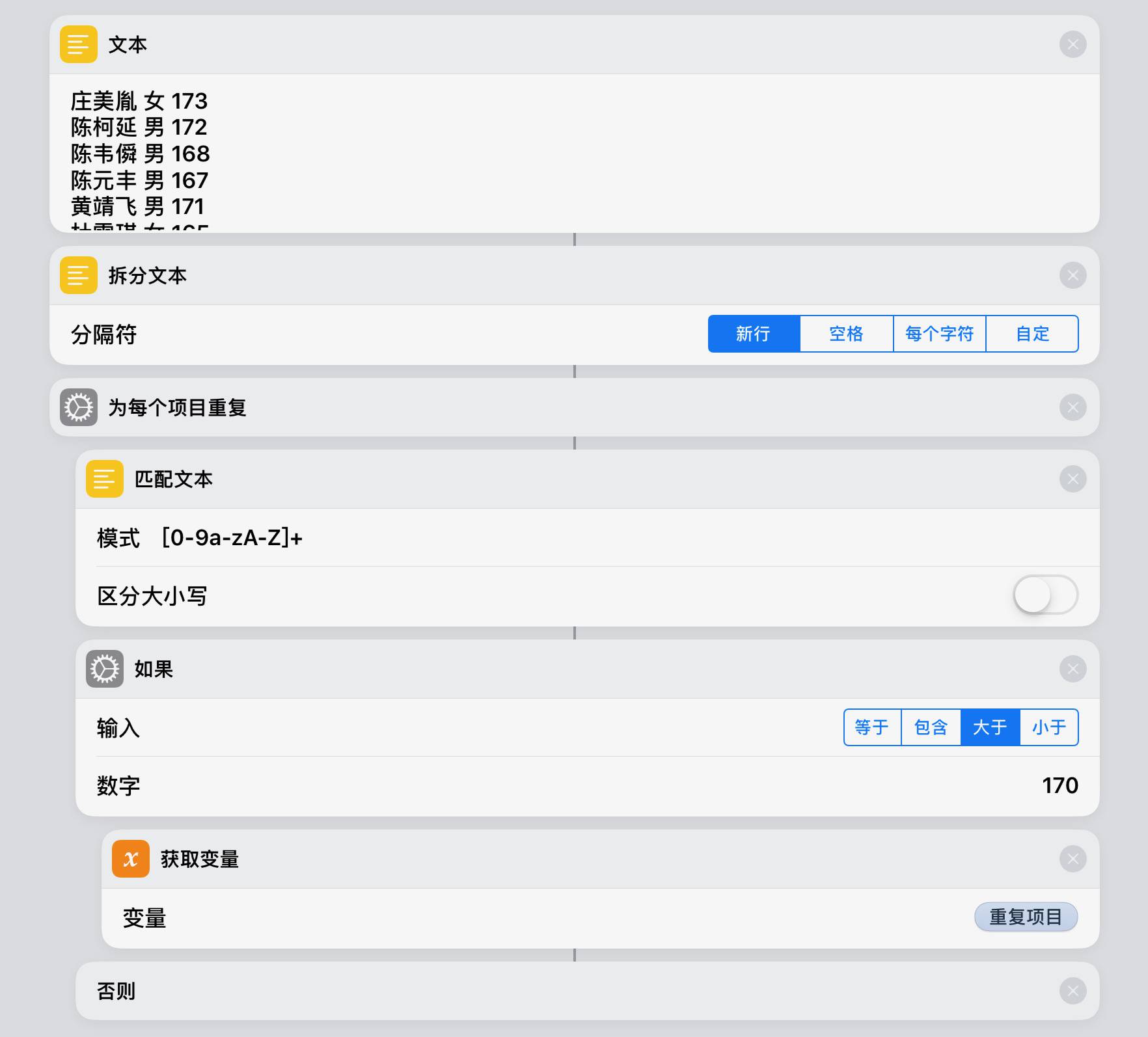The image size is (1148, 1037).
Task: Click the yellow 文本 action icon
Action: tap(78, 44)
